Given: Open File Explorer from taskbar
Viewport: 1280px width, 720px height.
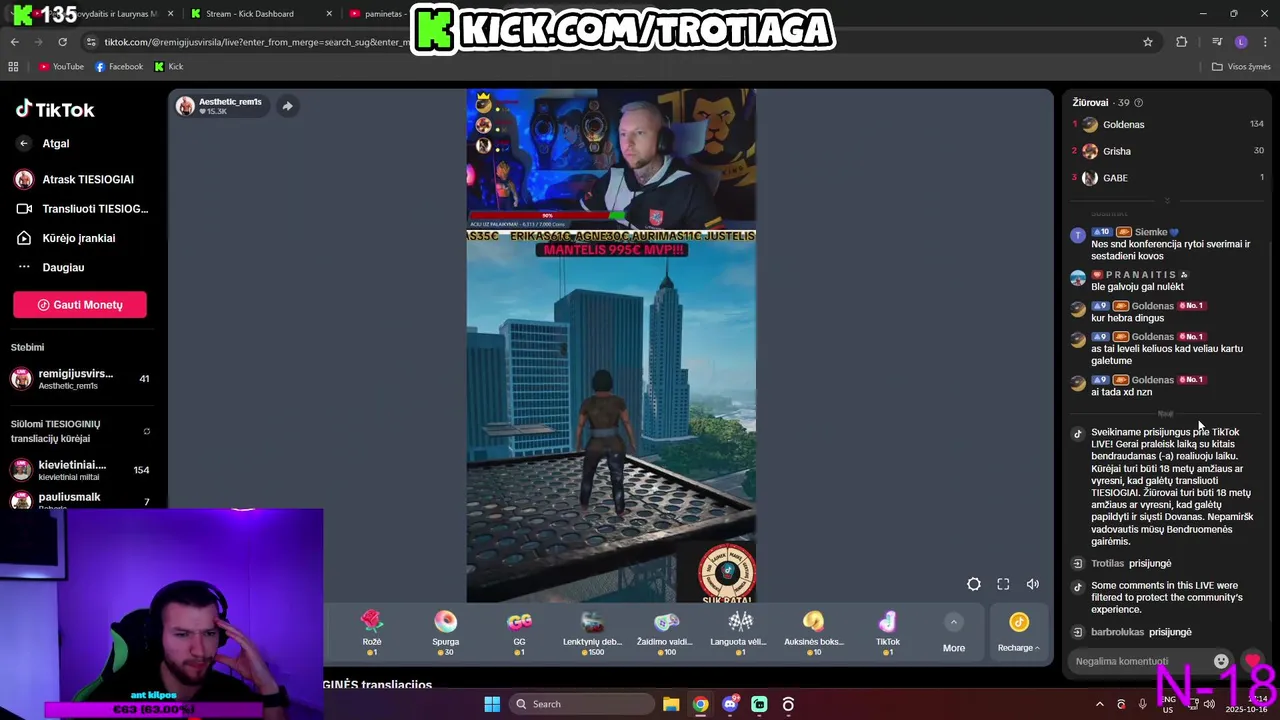Looking at the screenshot, I should coord(671,704).
